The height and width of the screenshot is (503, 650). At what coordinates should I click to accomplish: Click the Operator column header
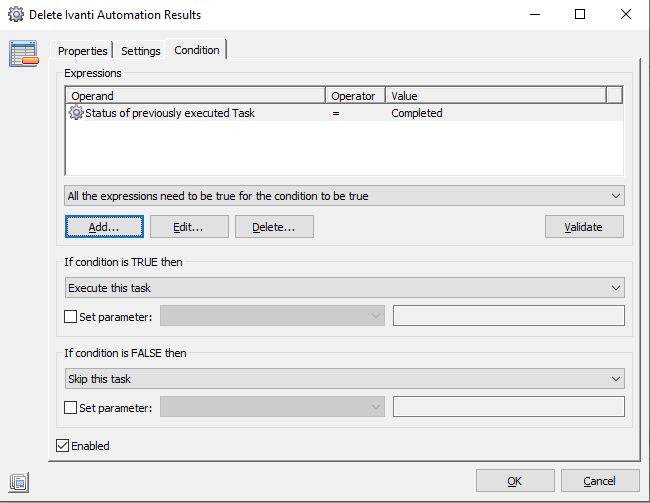tap(355, 96)
